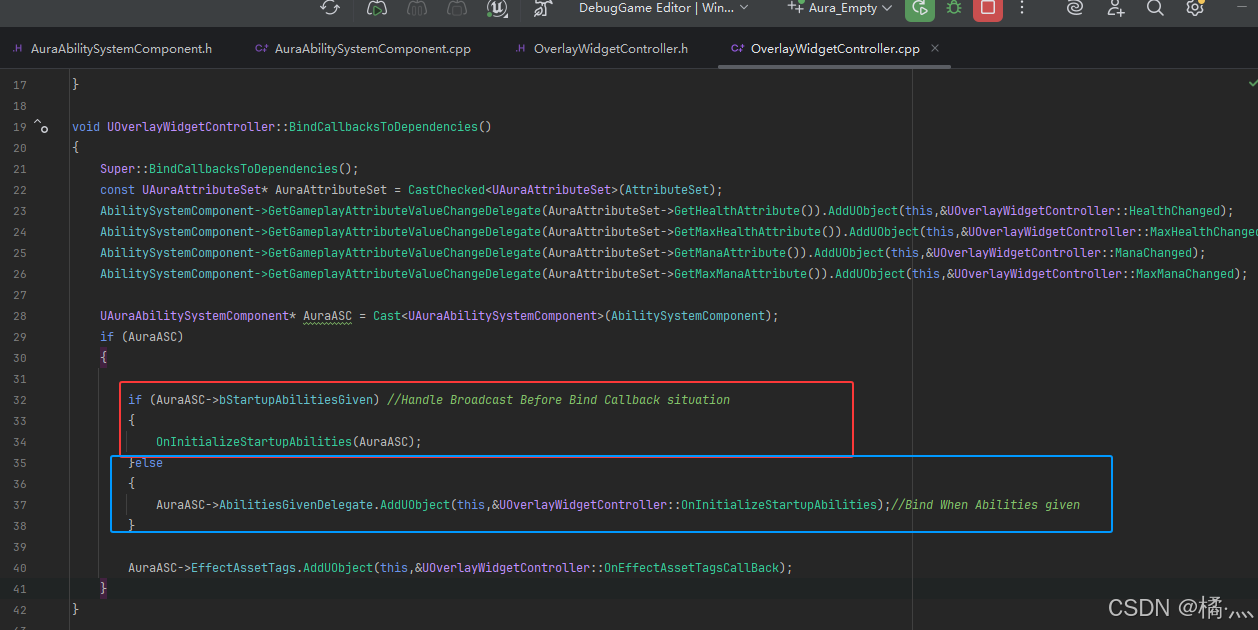This screenshot has width=1258, height=630.
Task: Click the else keyword on line 35
Action: 149,463
